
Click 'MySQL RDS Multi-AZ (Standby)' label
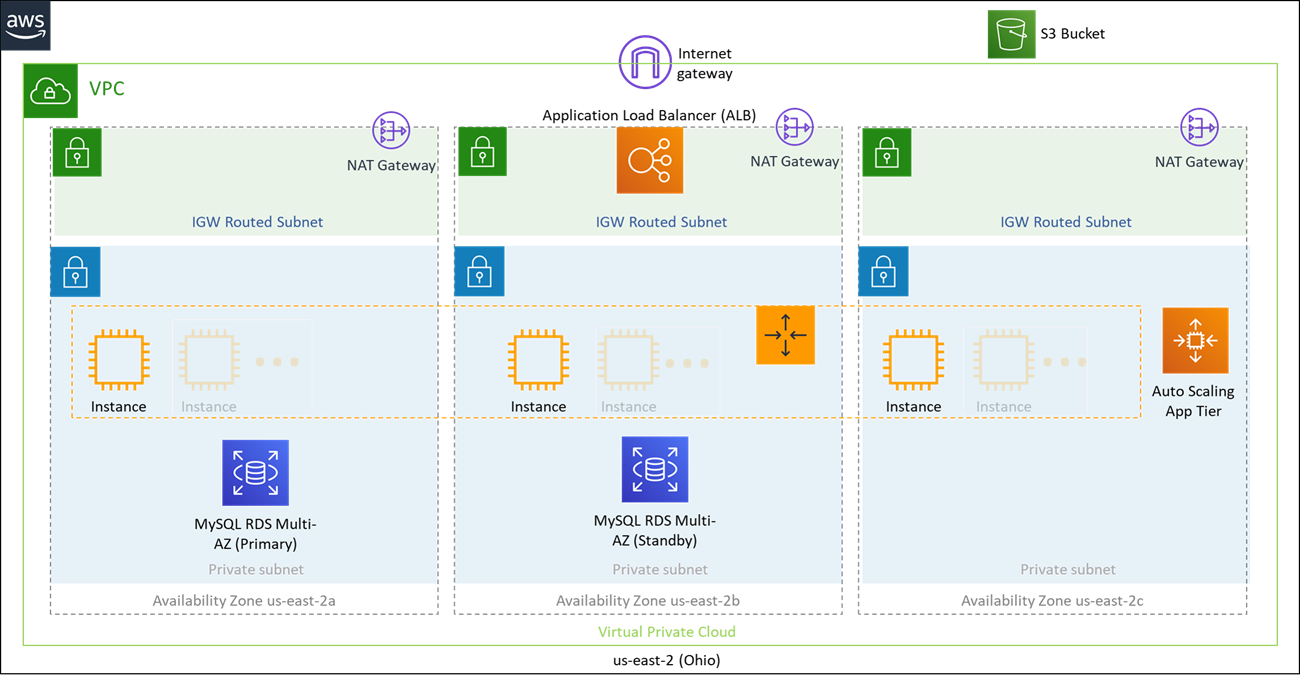[x=655, y=530]
